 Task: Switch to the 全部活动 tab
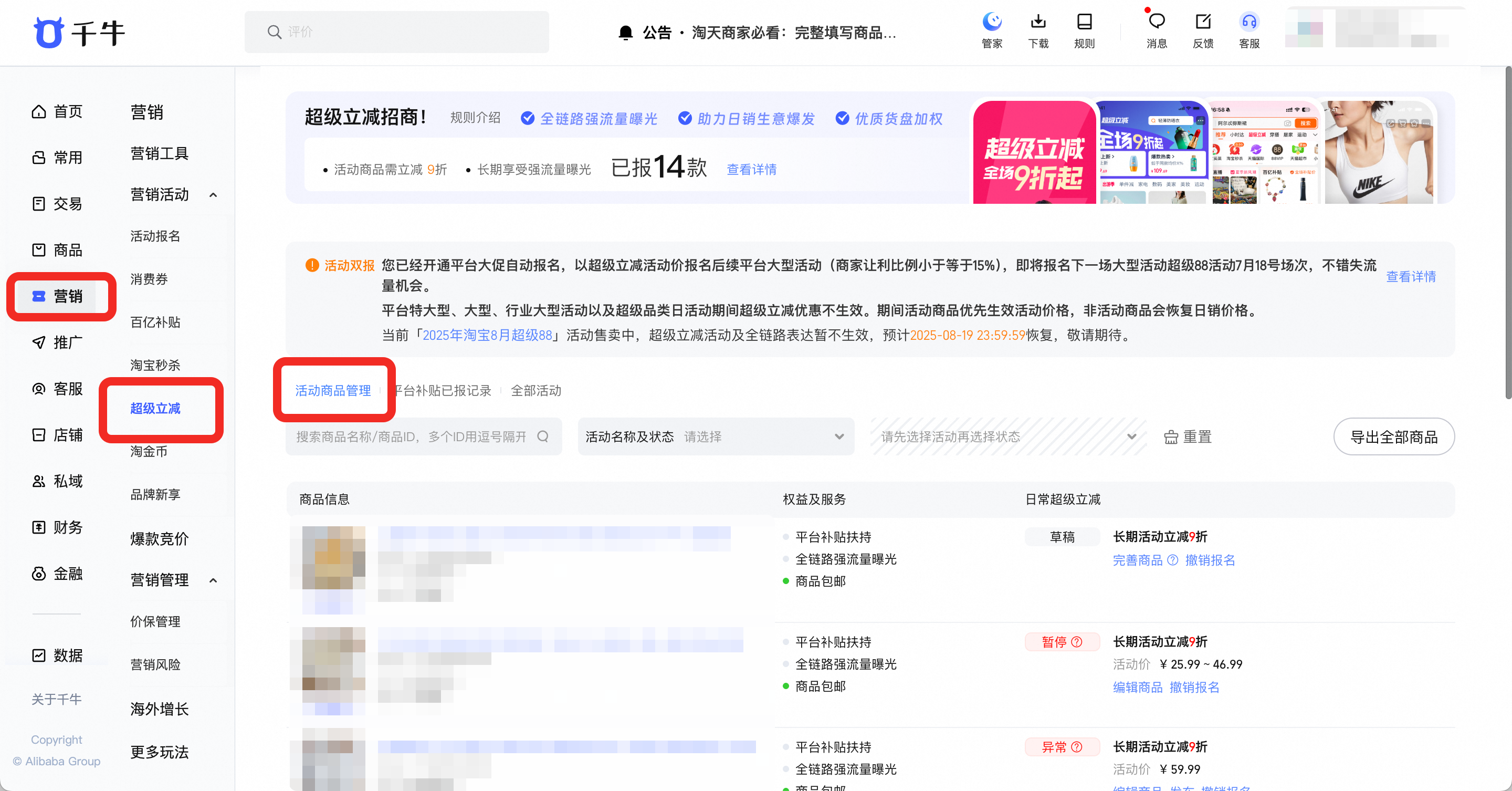535,390
